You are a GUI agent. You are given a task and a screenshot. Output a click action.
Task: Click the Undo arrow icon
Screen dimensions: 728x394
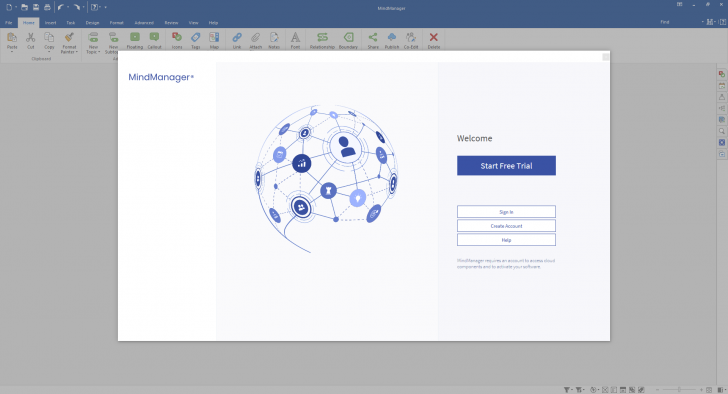(61, 7)
